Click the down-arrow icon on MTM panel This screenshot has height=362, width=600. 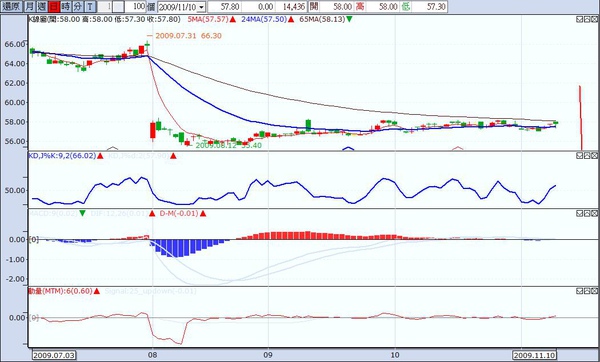pyautogui.click(x=580, y=291)
